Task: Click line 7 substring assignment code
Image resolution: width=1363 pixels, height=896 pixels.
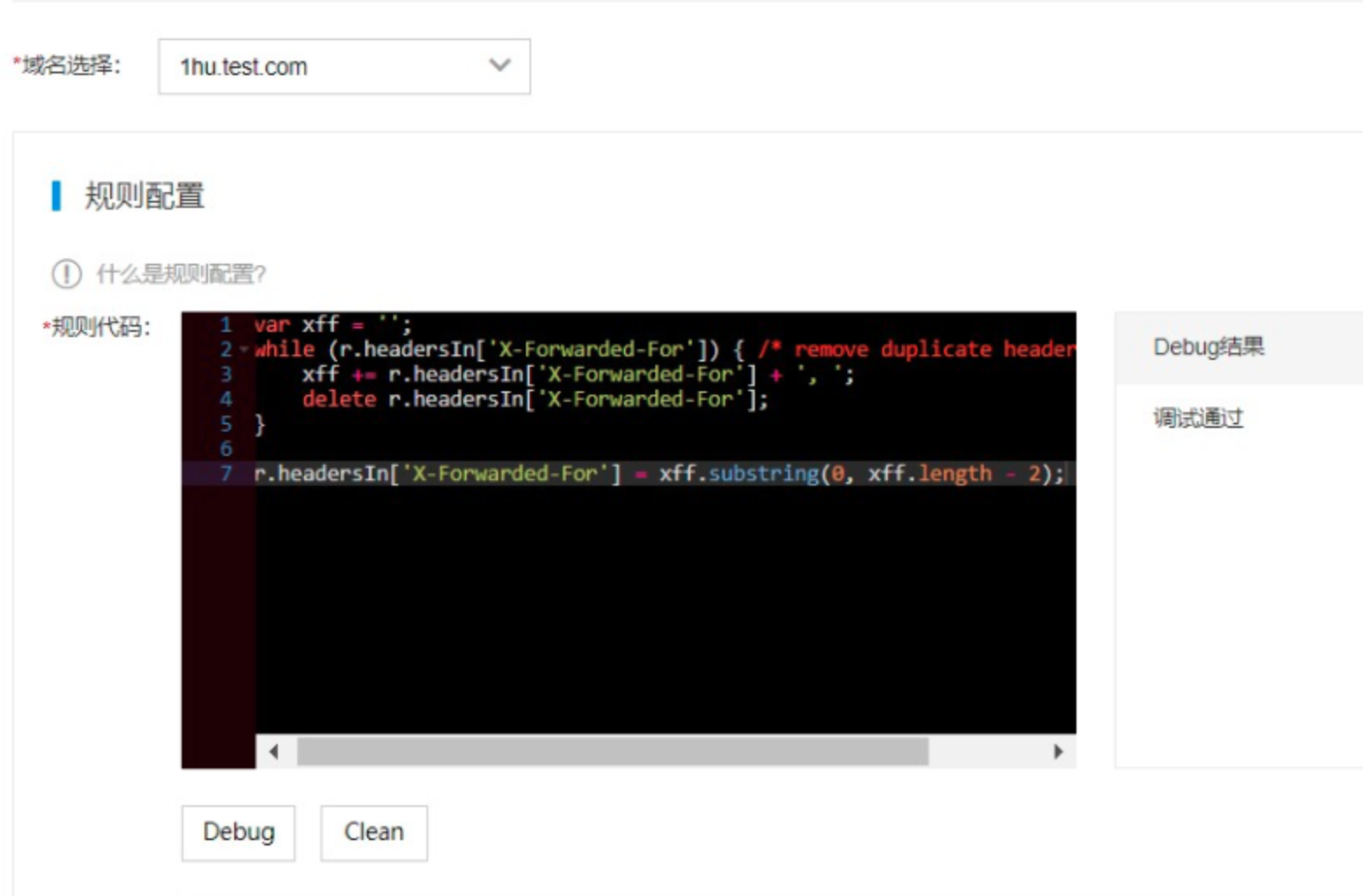Action: pos(660,473)
